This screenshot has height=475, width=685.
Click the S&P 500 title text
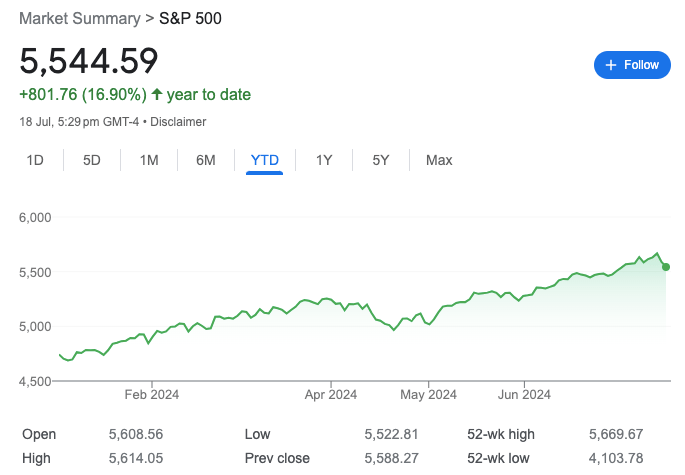[189, 19]
